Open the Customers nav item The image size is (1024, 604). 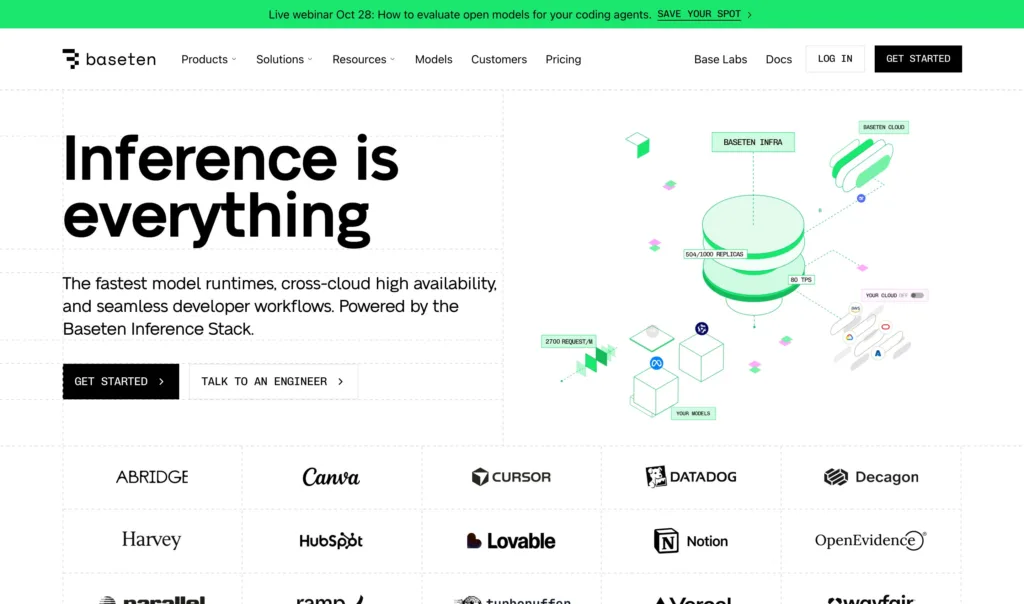coord(499,59)
